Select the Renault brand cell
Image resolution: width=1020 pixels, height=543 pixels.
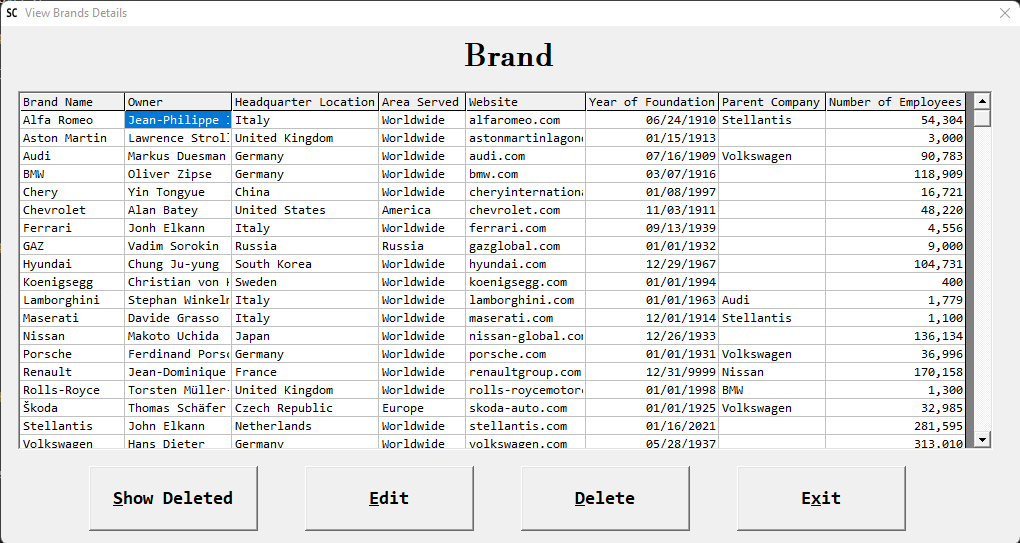(x=72, y=372)
